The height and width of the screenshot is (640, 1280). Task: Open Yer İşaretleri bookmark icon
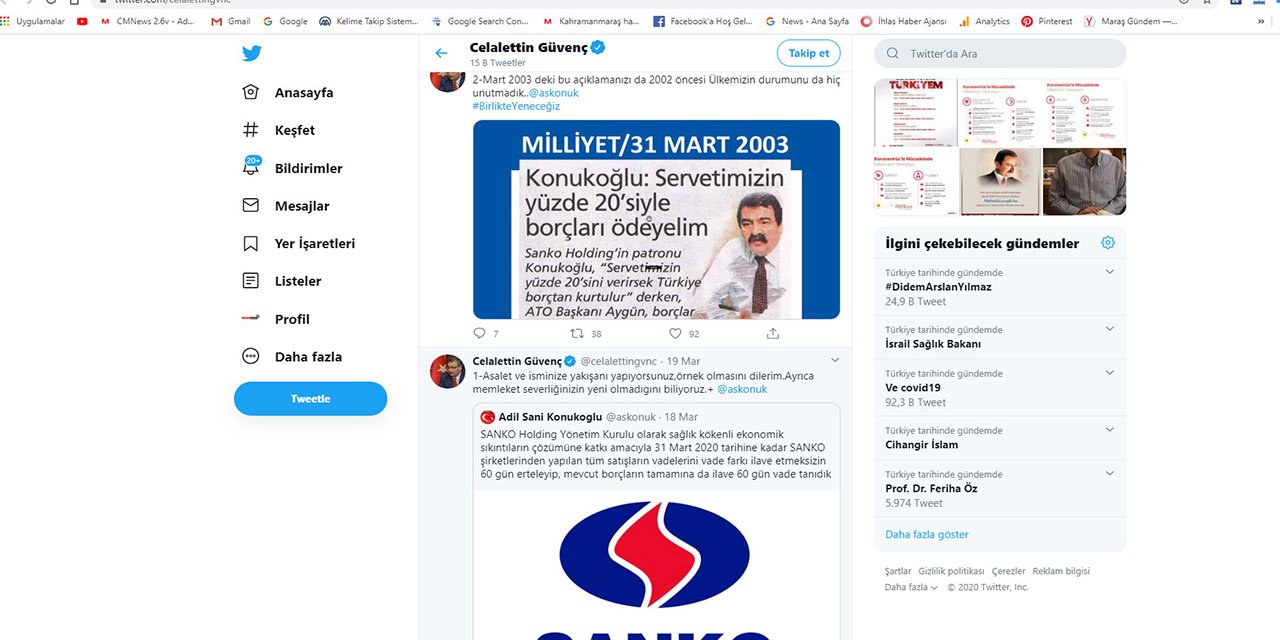[x=250, y=243]
